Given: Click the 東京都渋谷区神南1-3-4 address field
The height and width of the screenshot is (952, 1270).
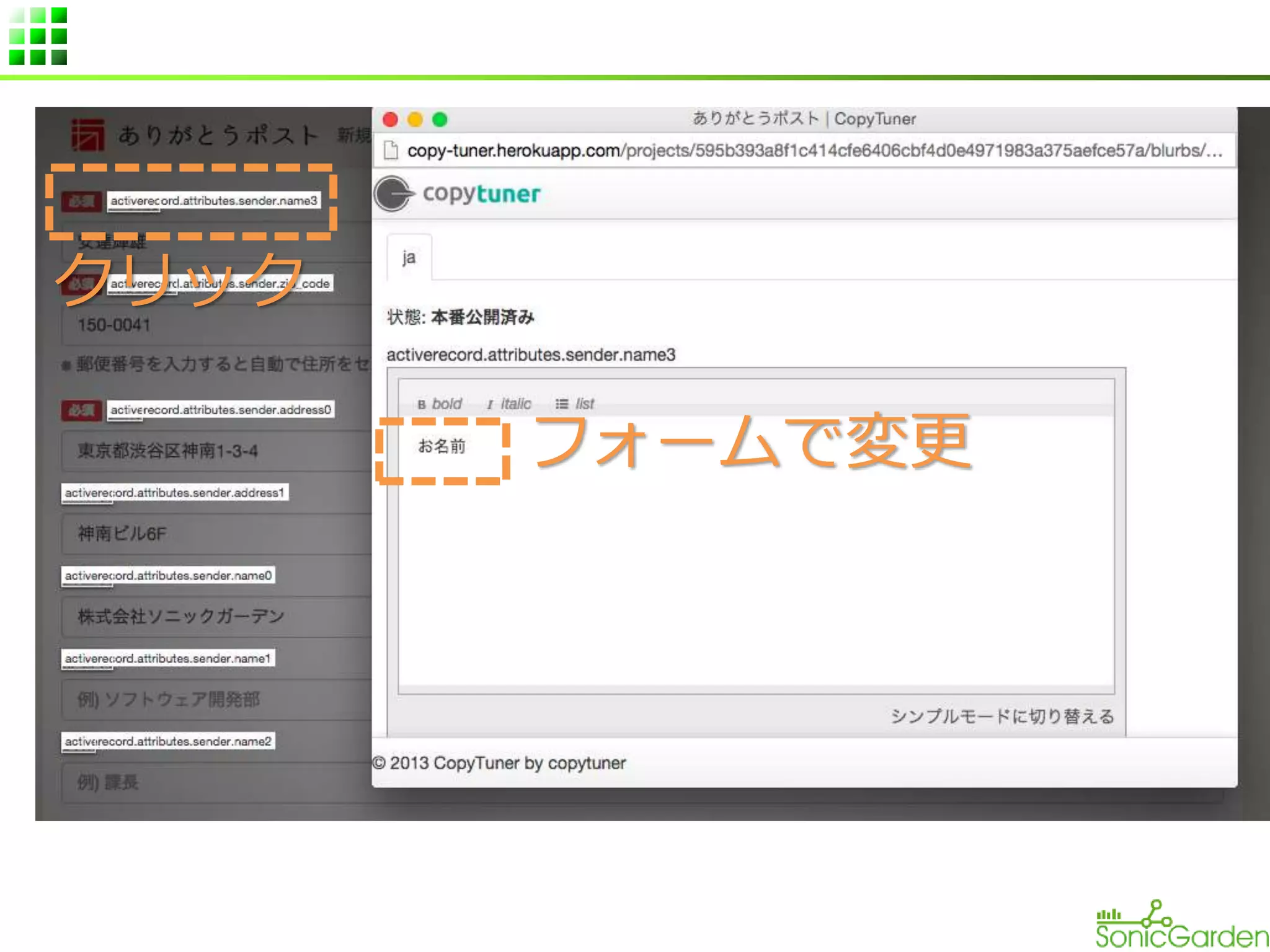Looking at the screenshot, I should pos(217,451).
